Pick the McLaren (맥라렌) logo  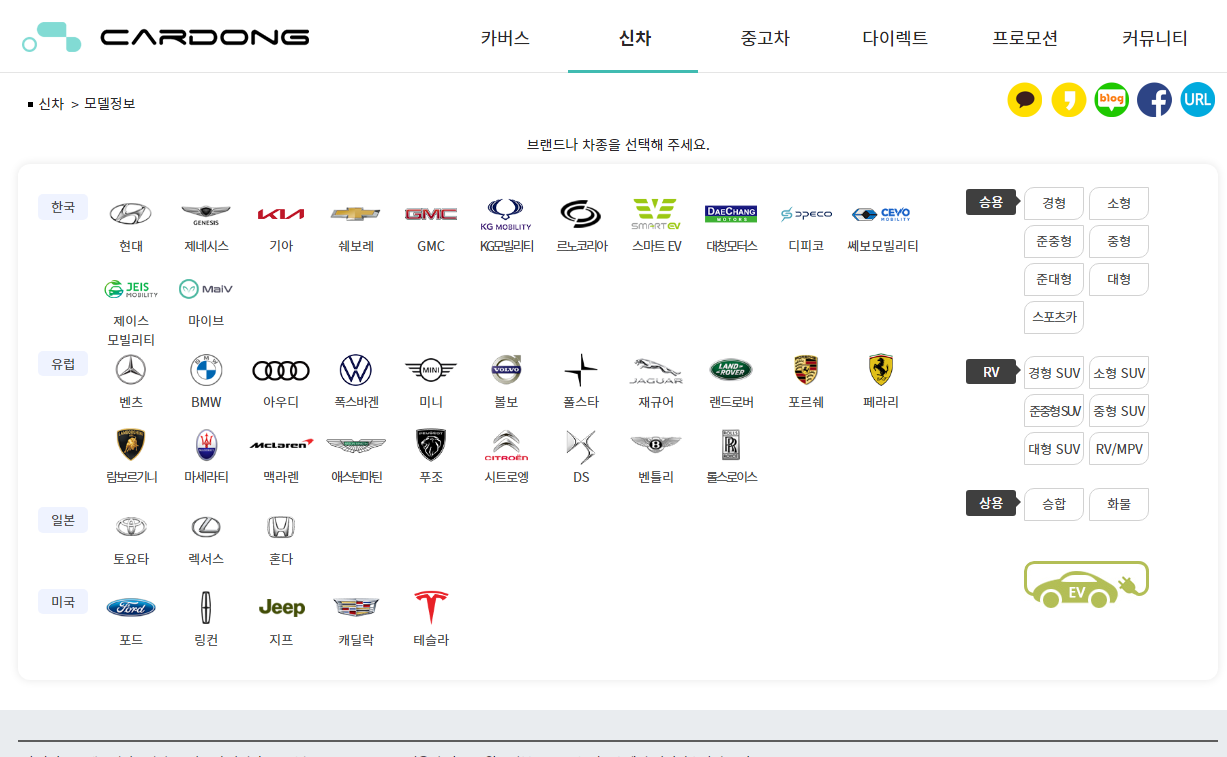281,444
